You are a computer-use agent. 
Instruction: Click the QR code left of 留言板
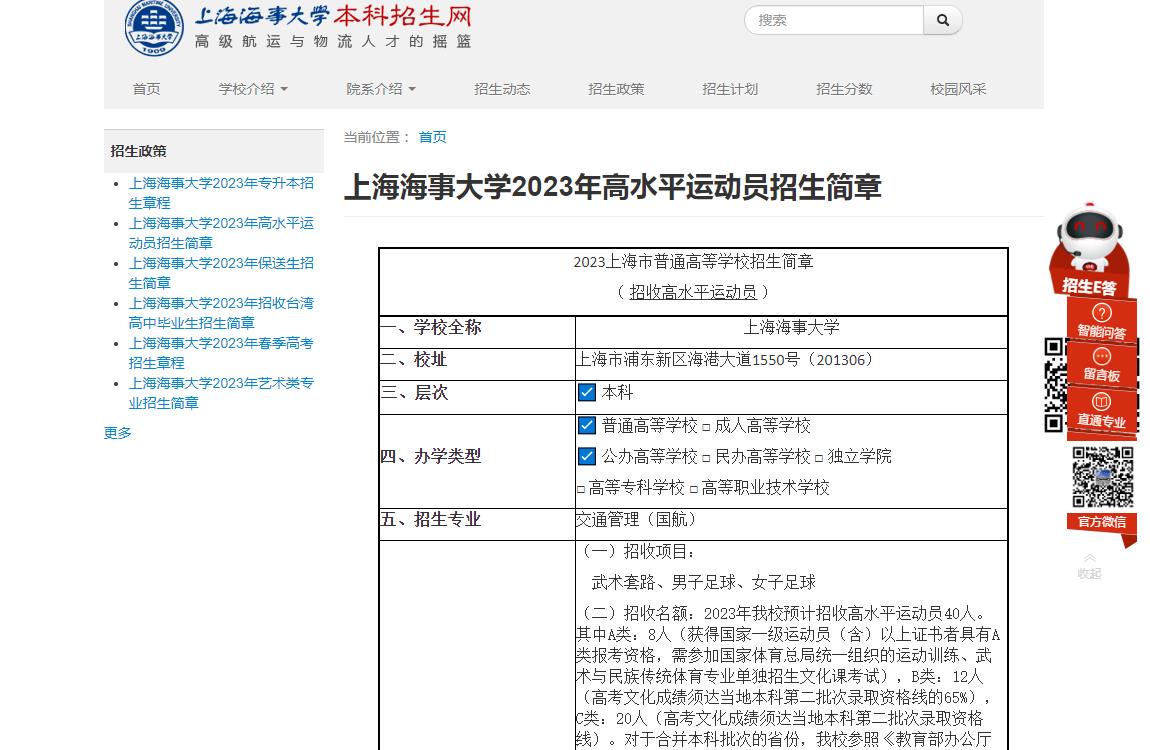tap(1055, 385)
